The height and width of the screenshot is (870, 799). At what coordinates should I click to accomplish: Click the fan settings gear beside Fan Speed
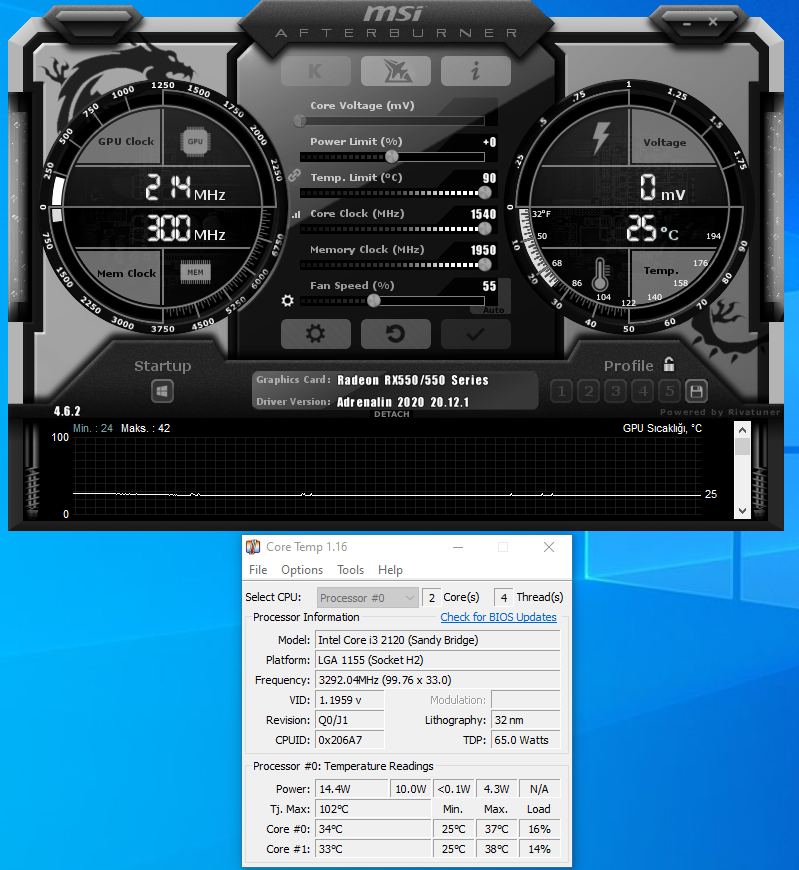click(x=287, y=301)
